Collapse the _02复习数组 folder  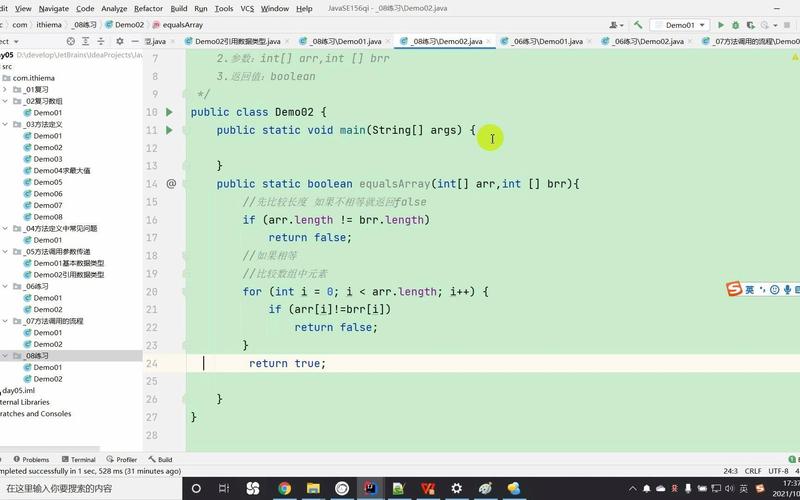[5, 101]
